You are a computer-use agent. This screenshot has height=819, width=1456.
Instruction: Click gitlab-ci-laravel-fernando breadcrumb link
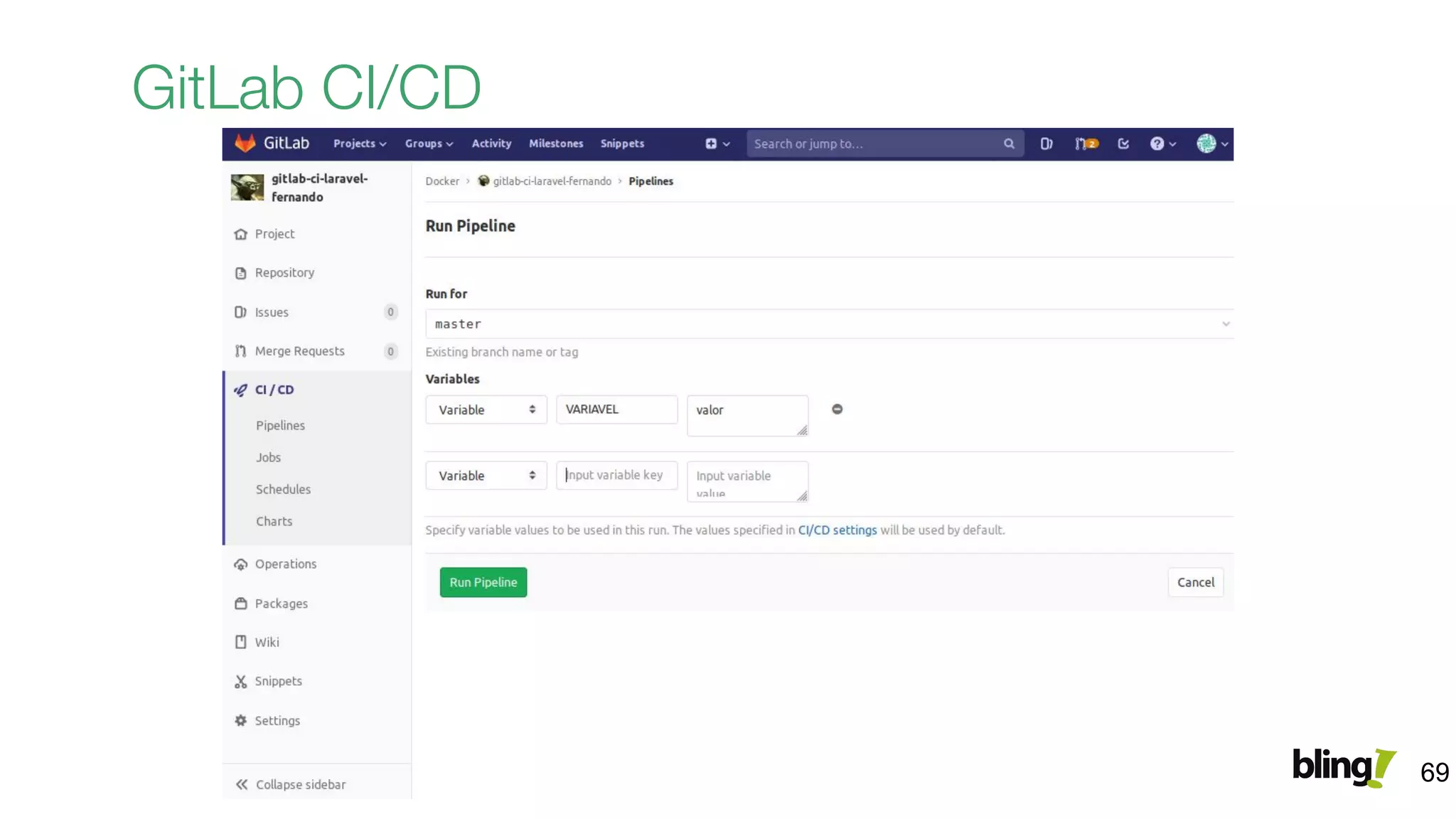(552, 181)
